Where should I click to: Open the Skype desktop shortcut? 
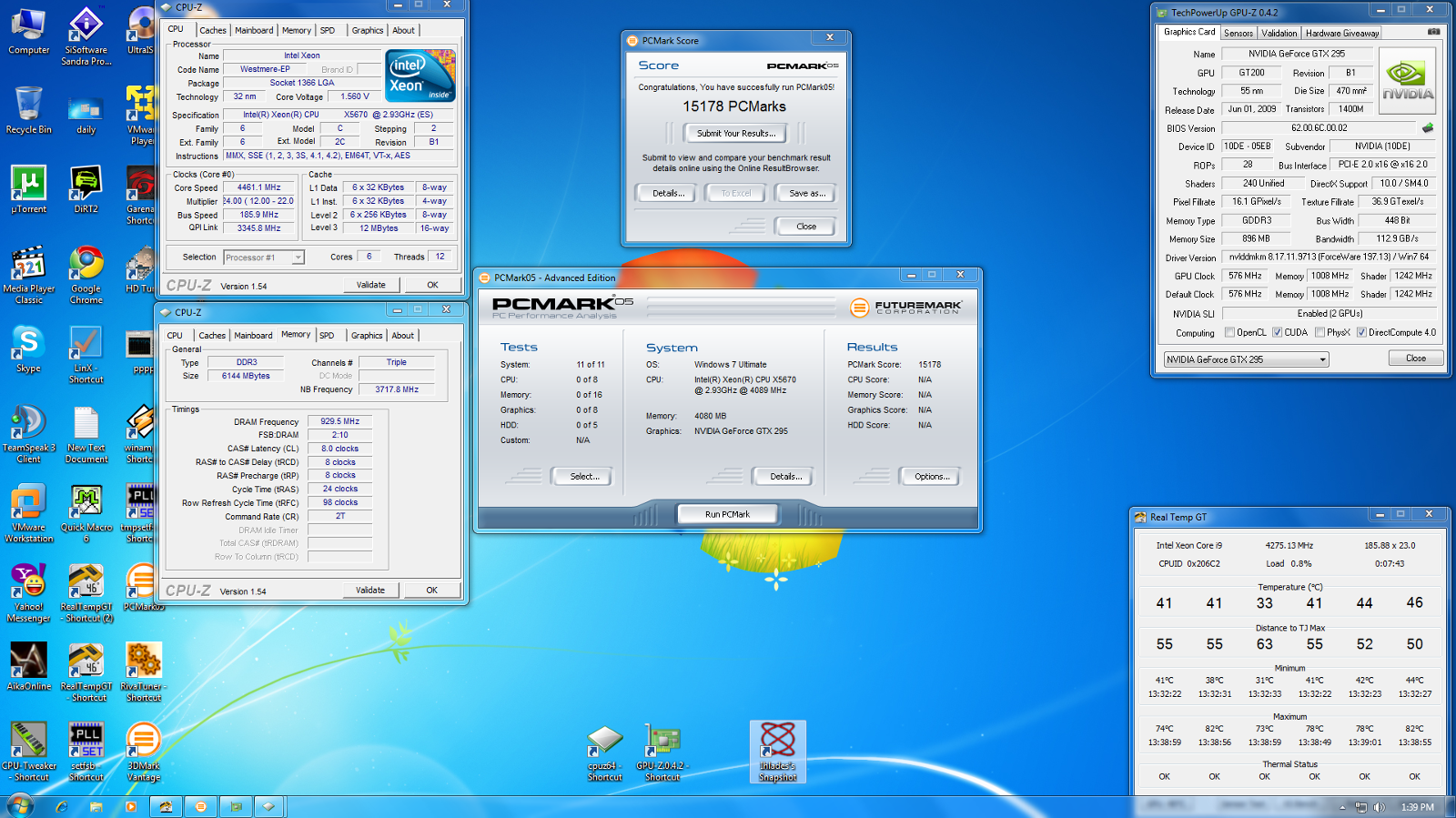coord(28,349)
